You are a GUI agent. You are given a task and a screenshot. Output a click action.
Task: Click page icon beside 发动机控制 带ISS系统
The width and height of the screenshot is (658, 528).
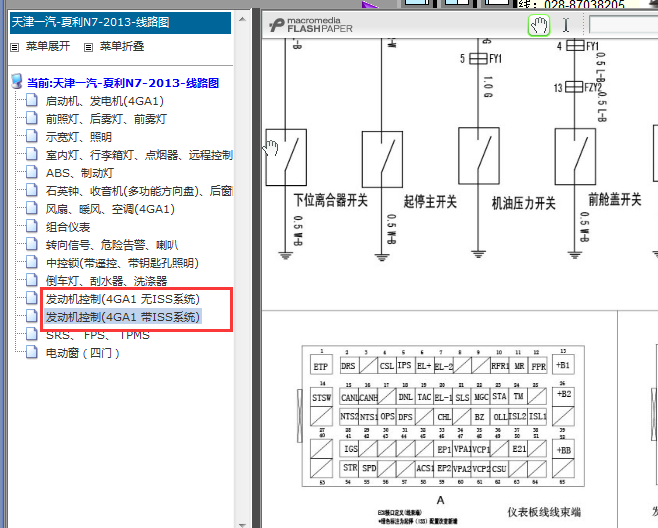tap(32, 316)
